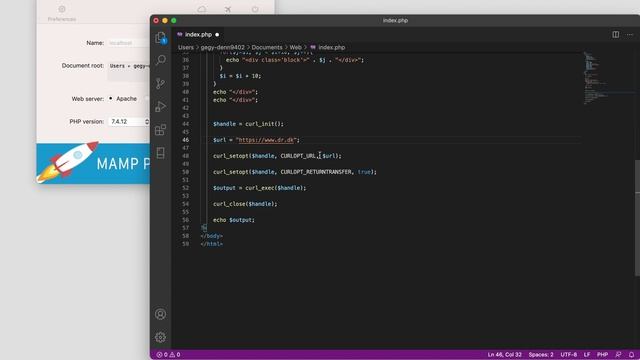Split the editor to the right

coord(616,35)
